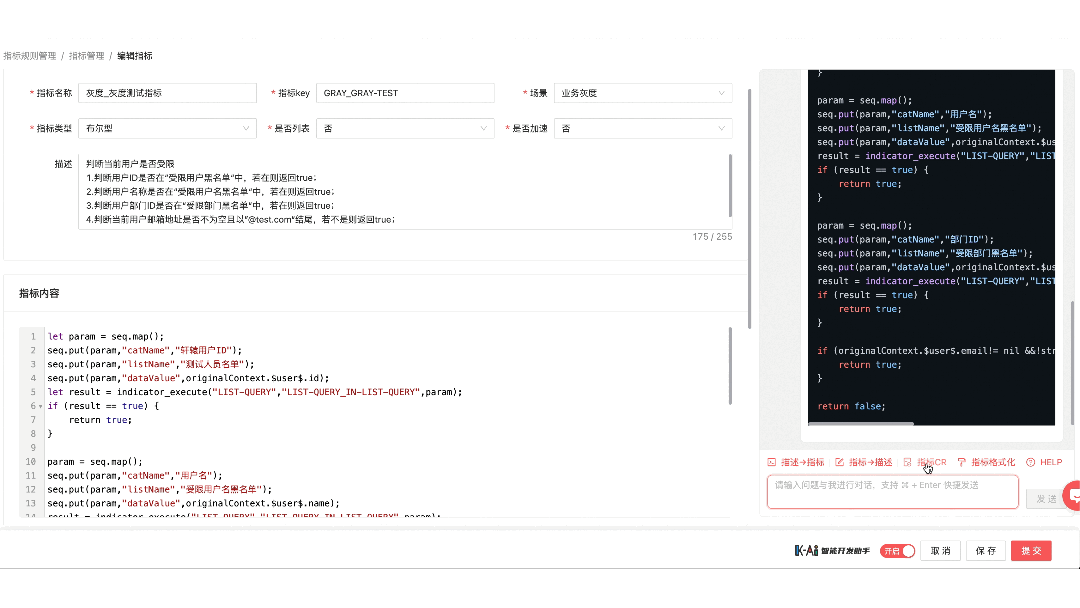Click the AI panel vertical scrollbar

click(x=1072, y=361)
